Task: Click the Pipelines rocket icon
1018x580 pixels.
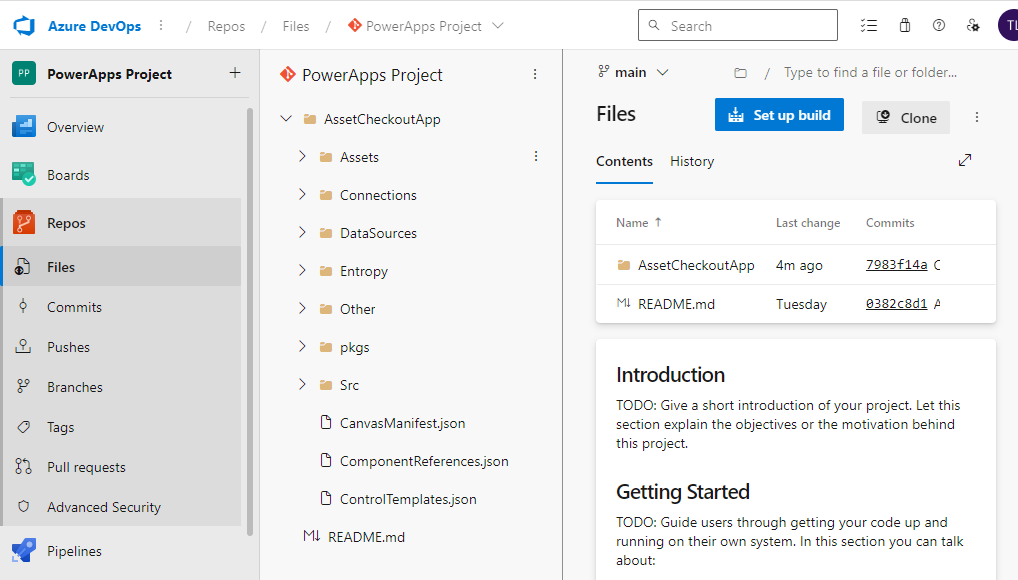Action: (x=24, y=551)
